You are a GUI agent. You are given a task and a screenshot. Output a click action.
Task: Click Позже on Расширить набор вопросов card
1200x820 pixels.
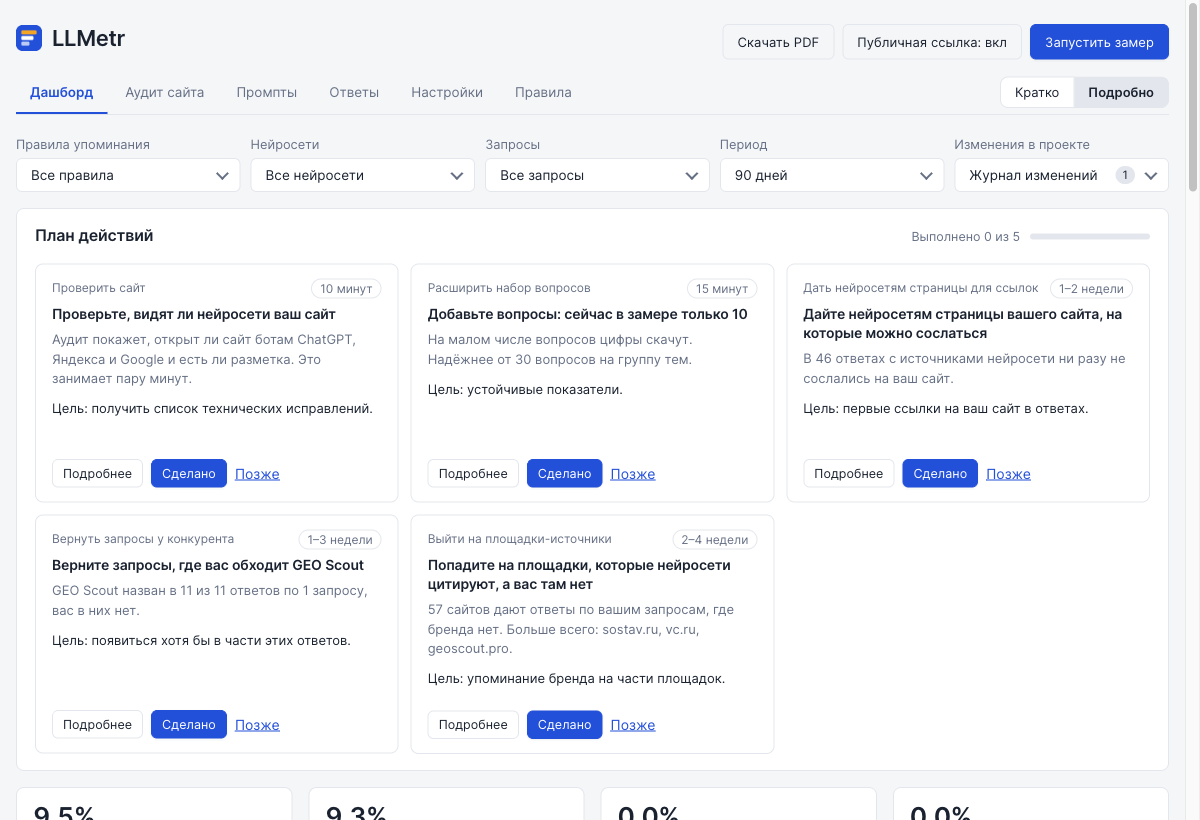pyautogui.click(x=633, y=474)
